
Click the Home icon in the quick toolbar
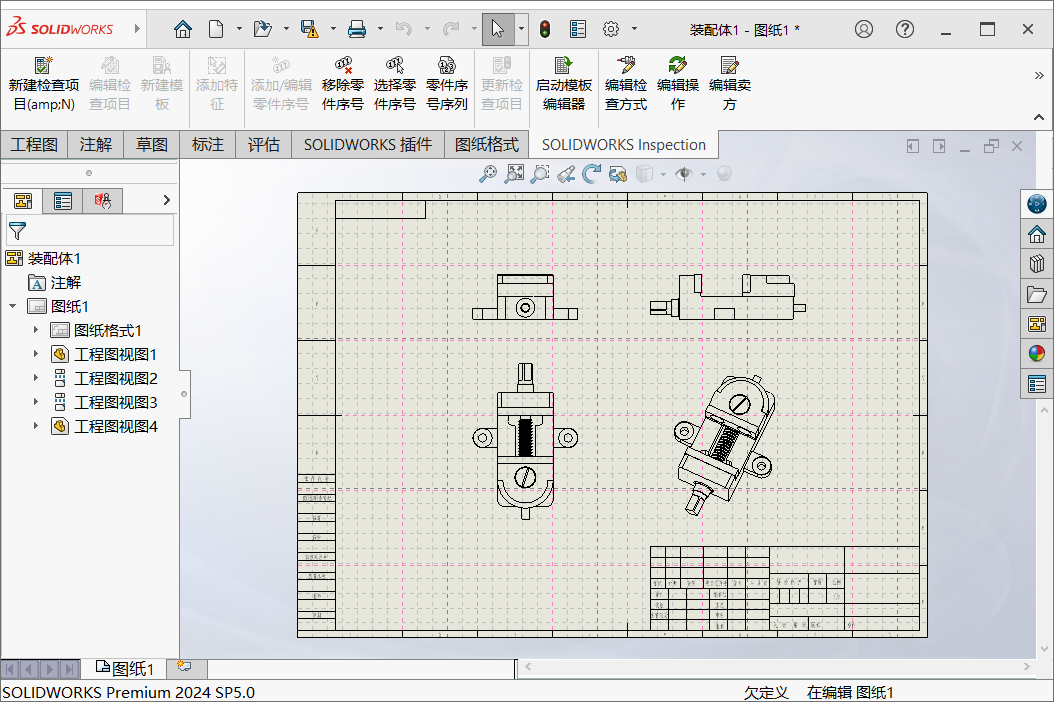(182, 29)
